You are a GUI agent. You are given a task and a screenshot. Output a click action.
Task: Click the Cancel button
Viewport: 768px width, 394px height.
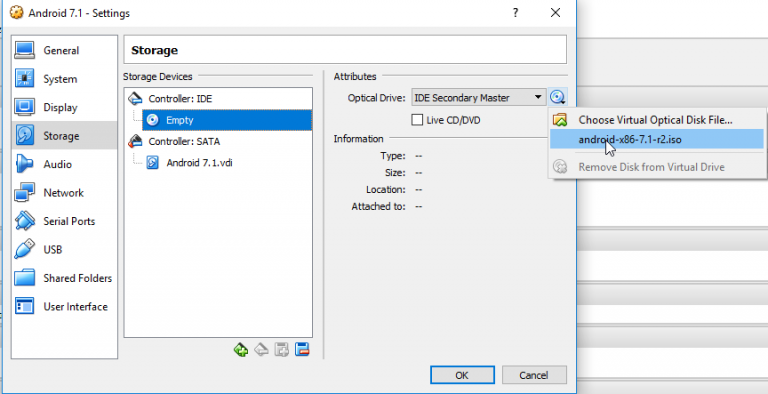point(534,375)
